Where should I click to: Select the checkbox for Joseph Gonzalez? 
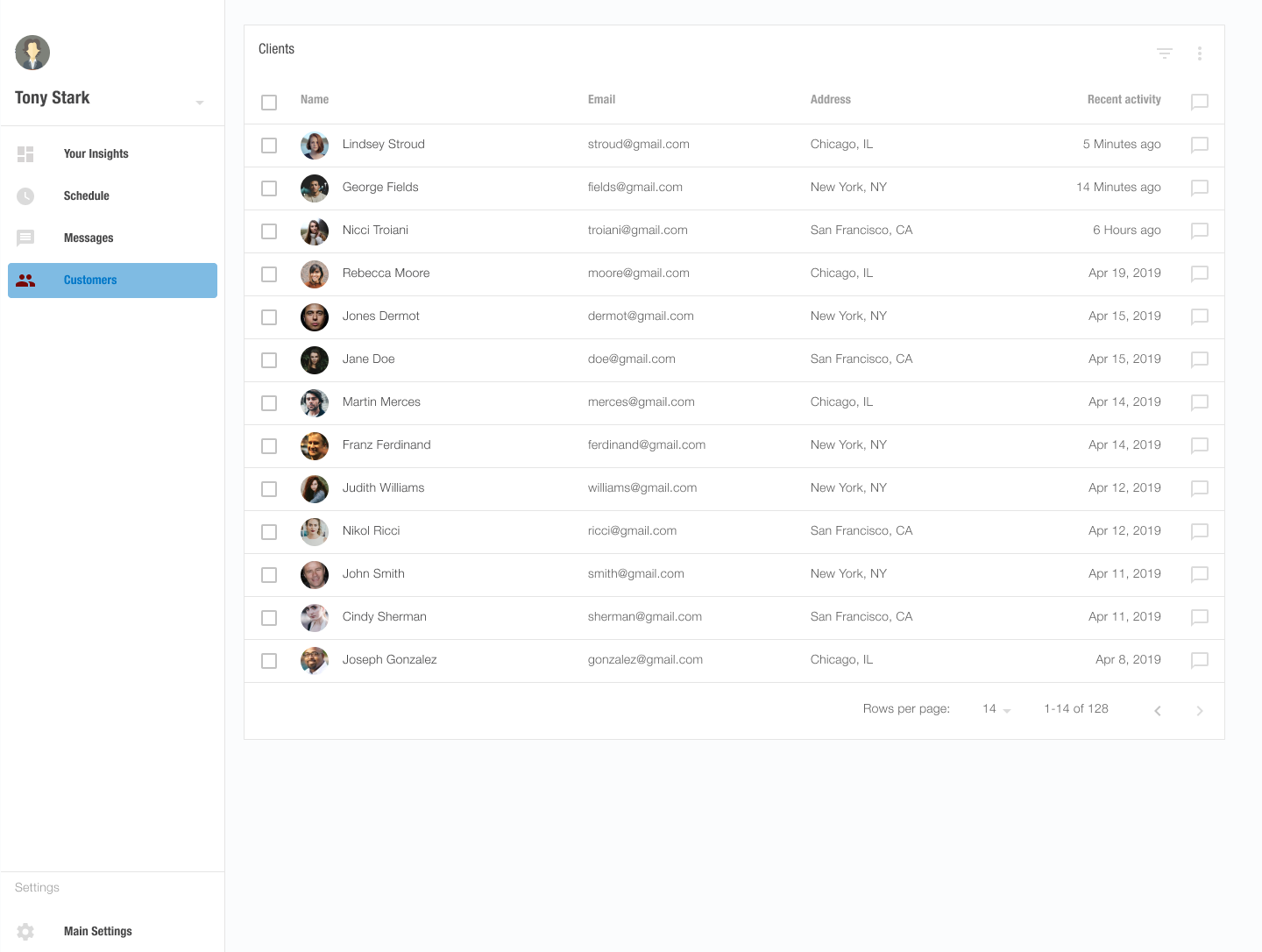coord(269,661)
